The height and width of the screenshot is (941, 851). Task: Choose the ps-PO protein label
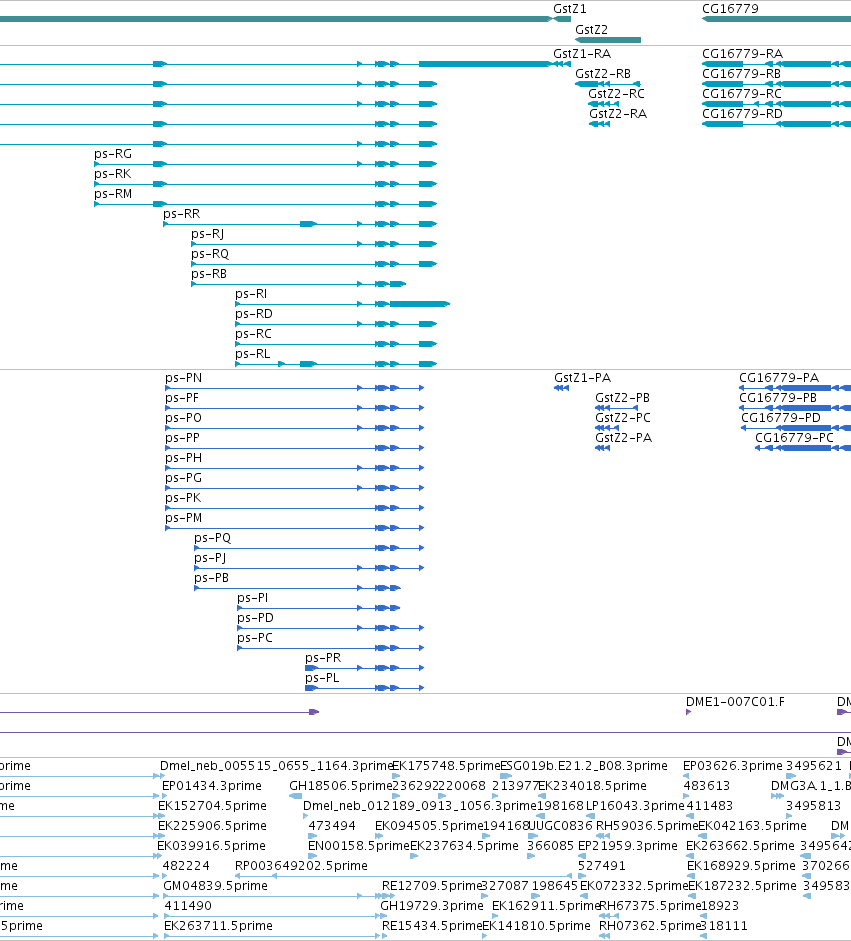tap(184, 418)
